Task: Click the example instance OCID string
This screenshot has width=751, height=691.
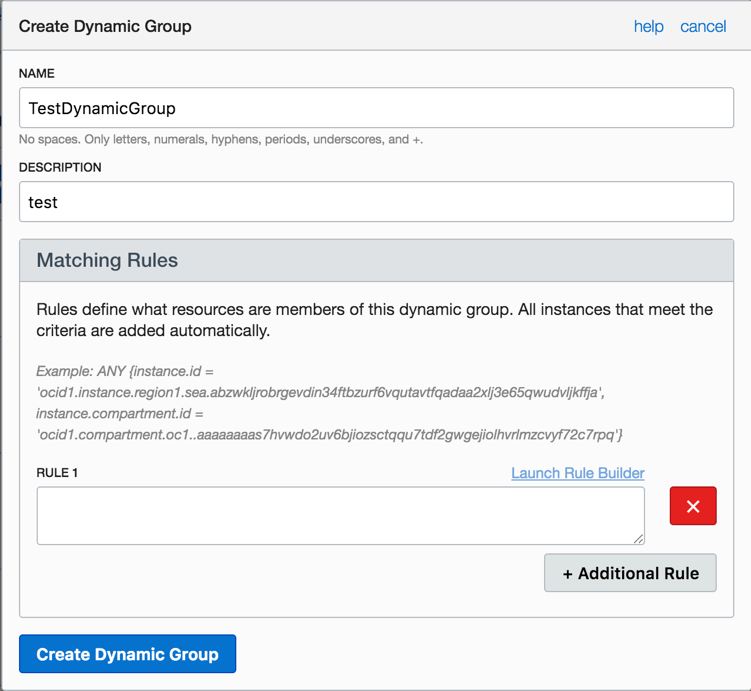Action: click(318, 393)
